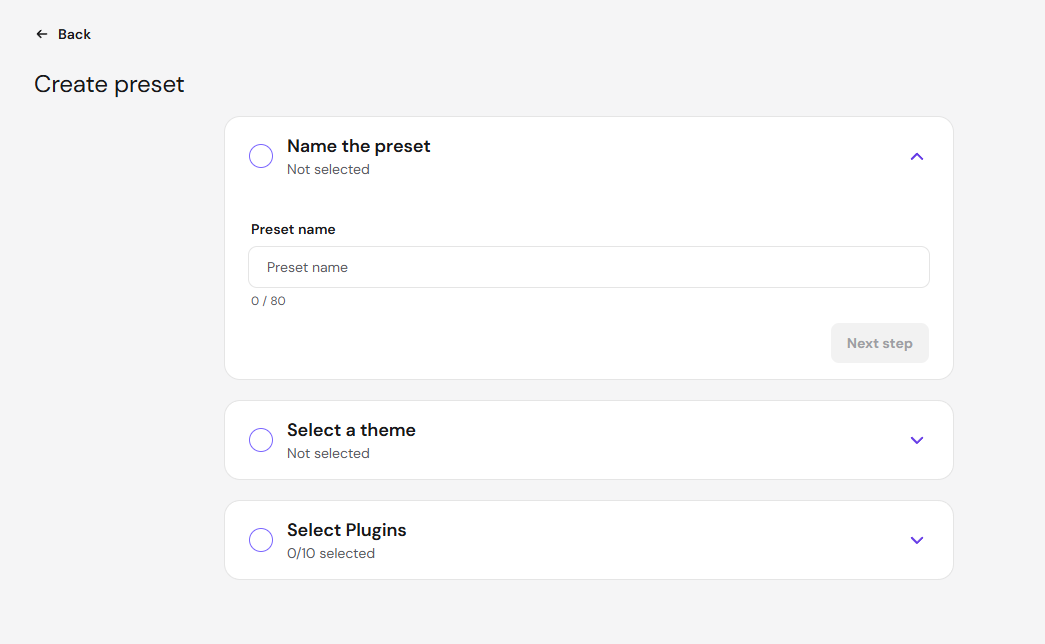This screenshot has width=1045, height=644.
Task: Click the 0 / 80 character counter
Action: [x=268, y=301]
